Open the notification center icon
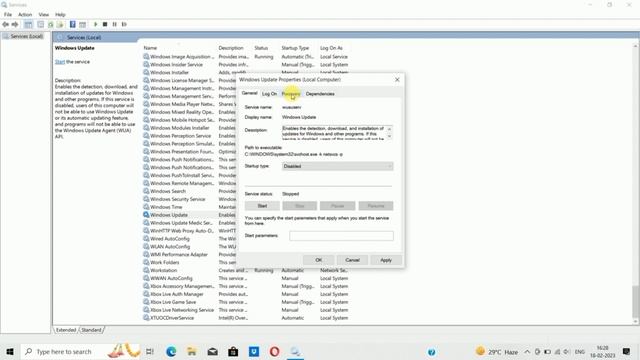Screen dimensions: 640x360 pyautogui.click(x=626, y=351)
